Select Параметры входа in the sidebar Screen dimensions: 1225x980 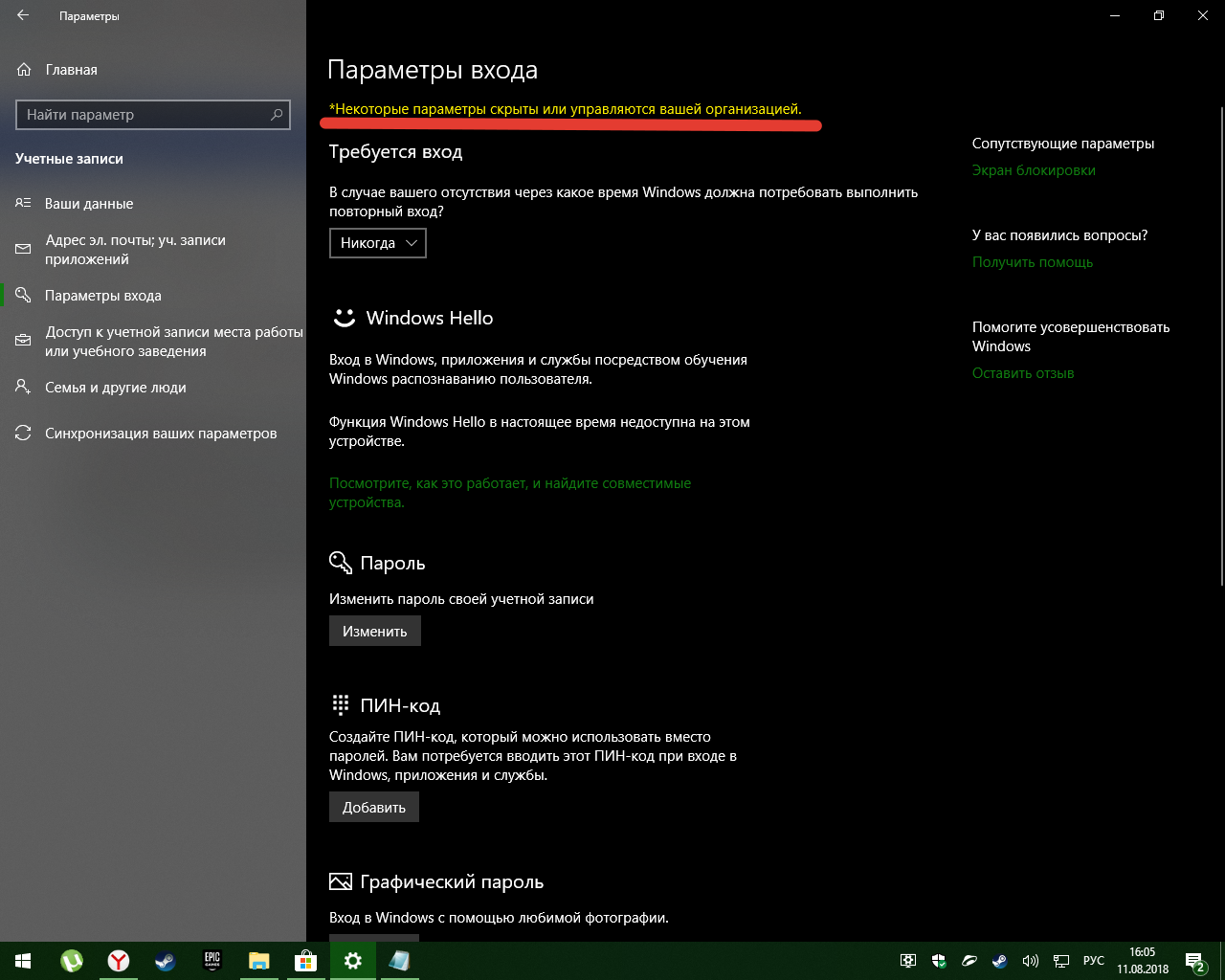coord(153,296)
